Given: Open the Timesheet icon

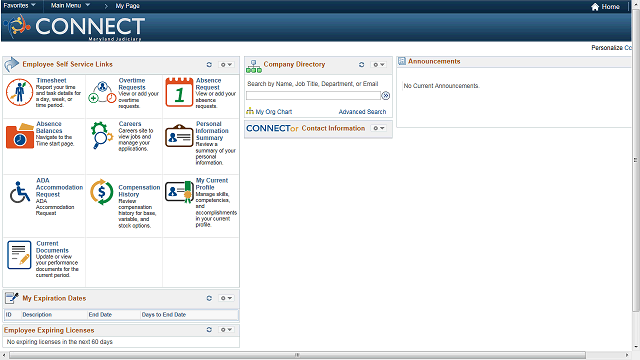Looking at the screenshot, I should coord(19,92).
